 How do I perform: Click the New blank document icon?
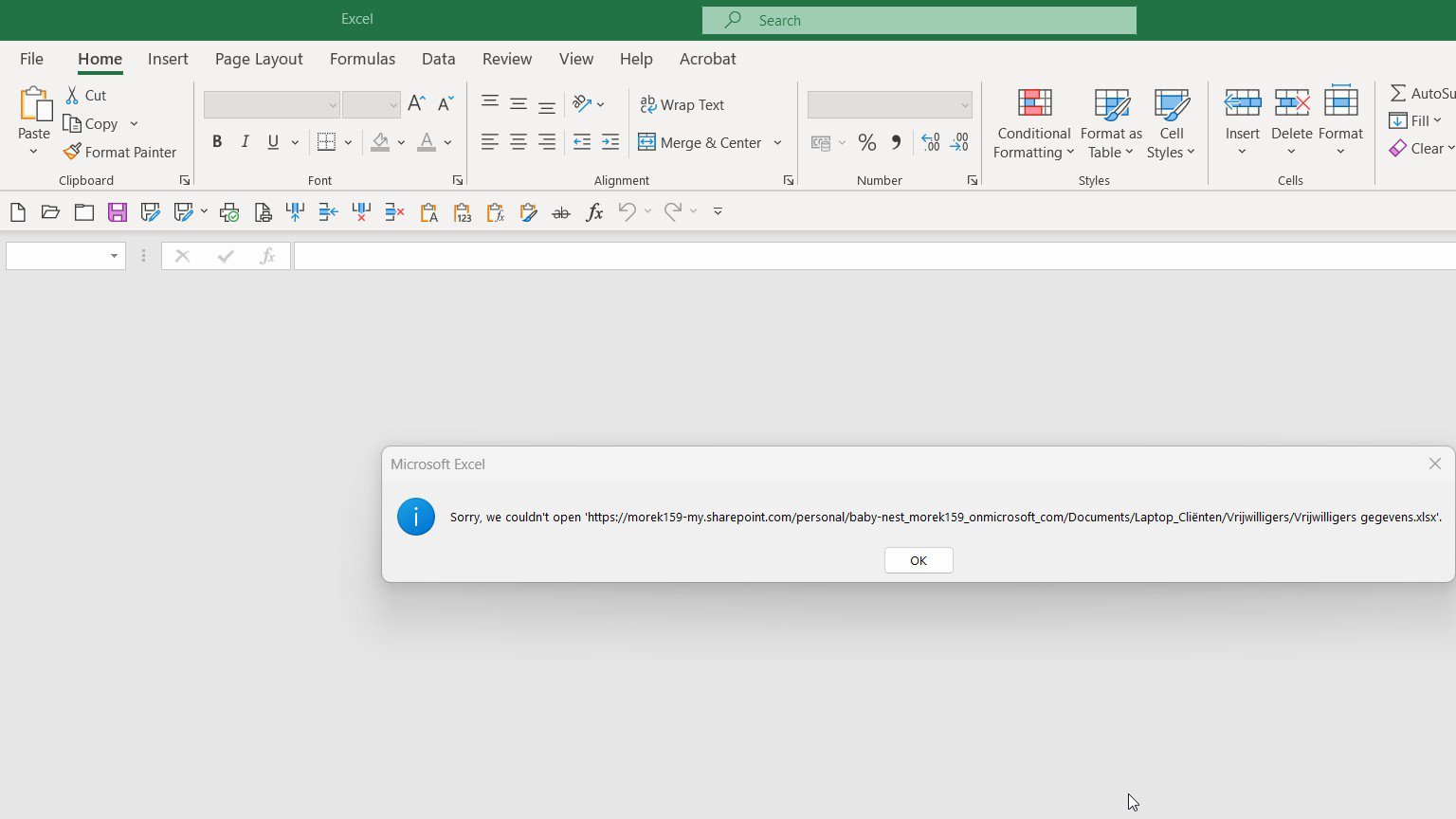click(x=18, y=212)
